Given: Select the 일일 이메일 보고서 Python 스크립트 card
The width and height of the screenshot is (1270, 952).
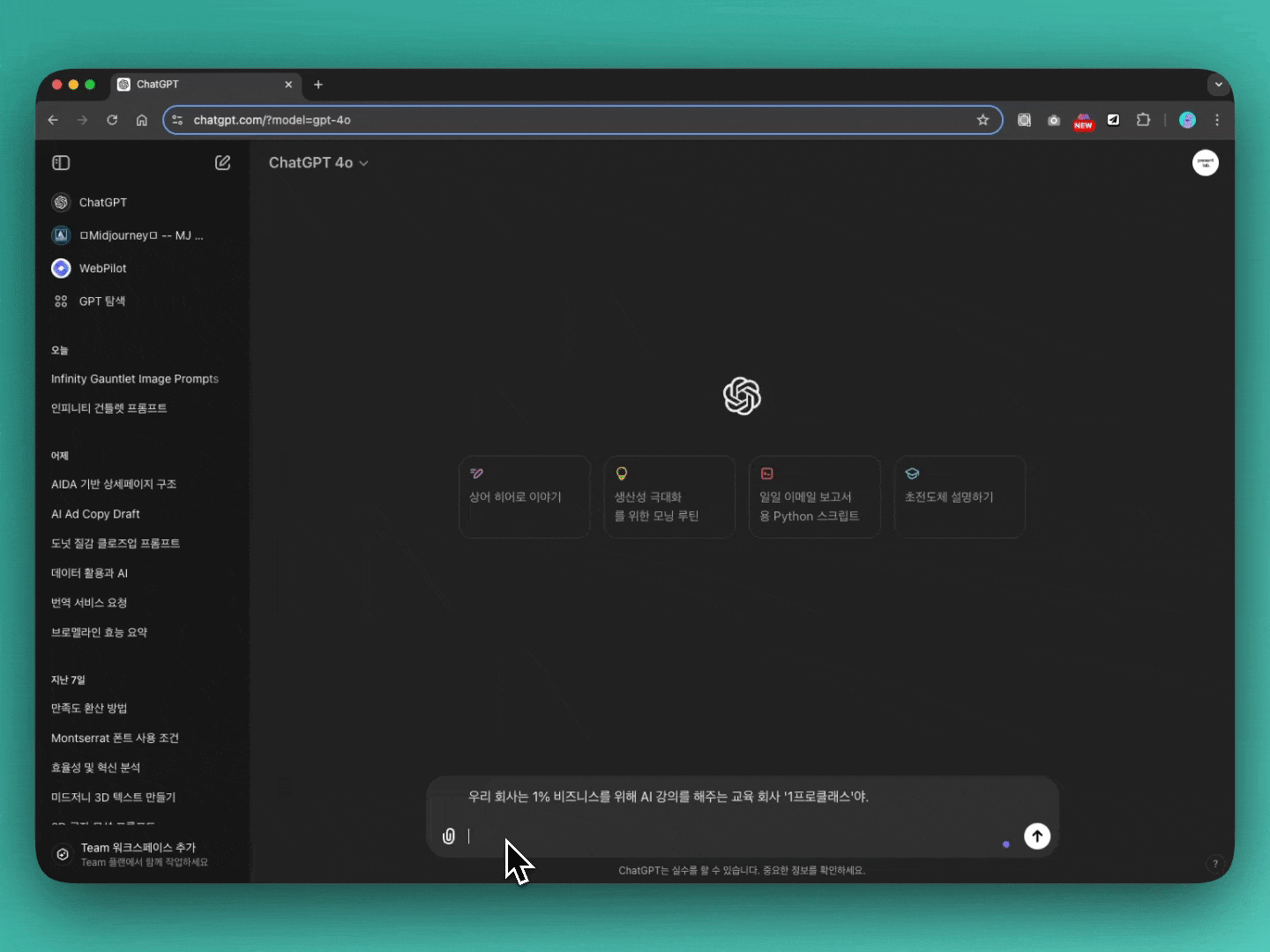Looking at the screenshot, I should [815, 497].
